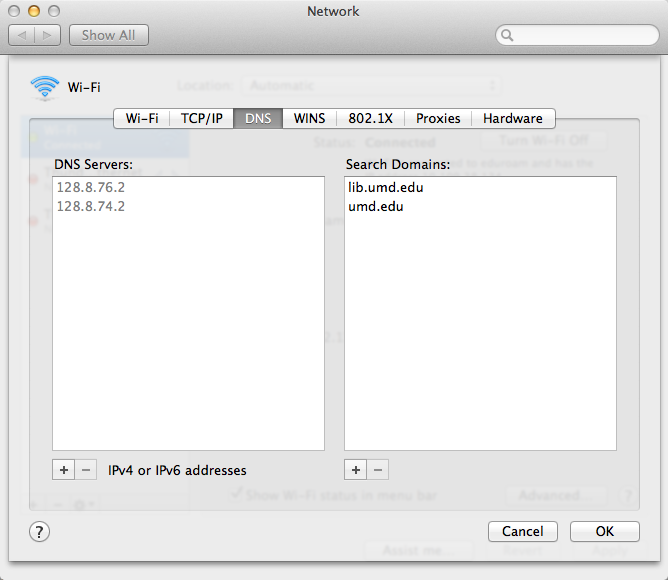The image size is (668, 580).
Task: Open the TCP/IP tab
Action: coord(201,118)
